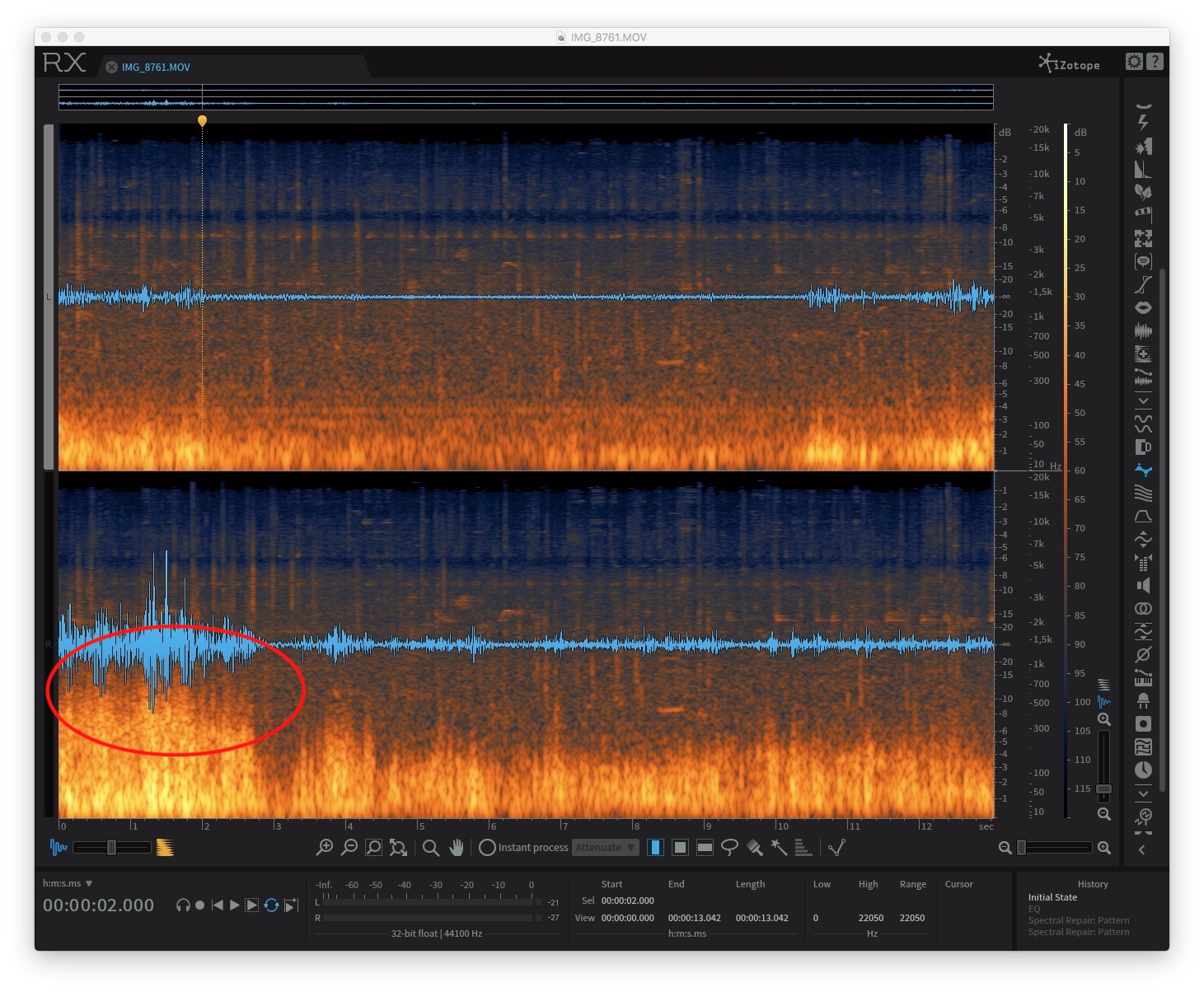Select the EQ history entry
Screen dimensions: 1204x992
[1034, 909]
